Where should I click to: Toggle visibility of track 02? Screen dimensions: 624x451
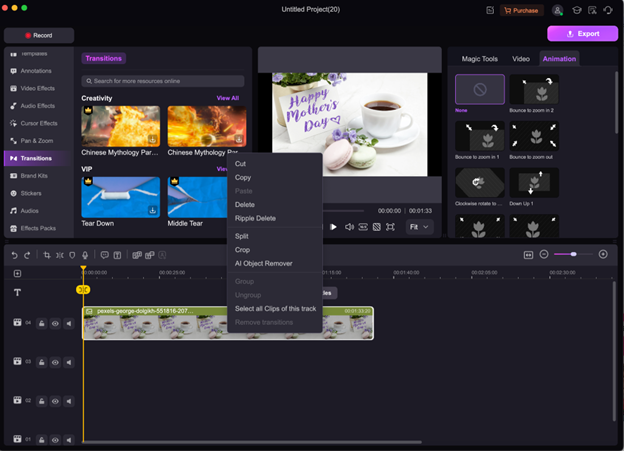coord(55,401)
